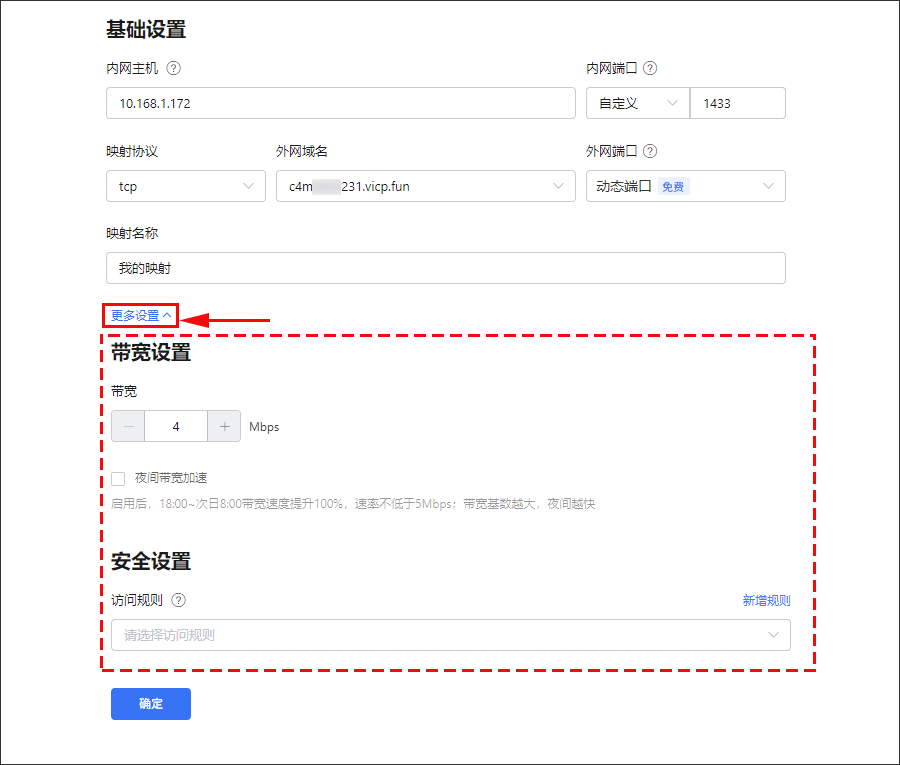Decrease bandwidth with the minus button
The image size is (900, 765).
[128, 426]
